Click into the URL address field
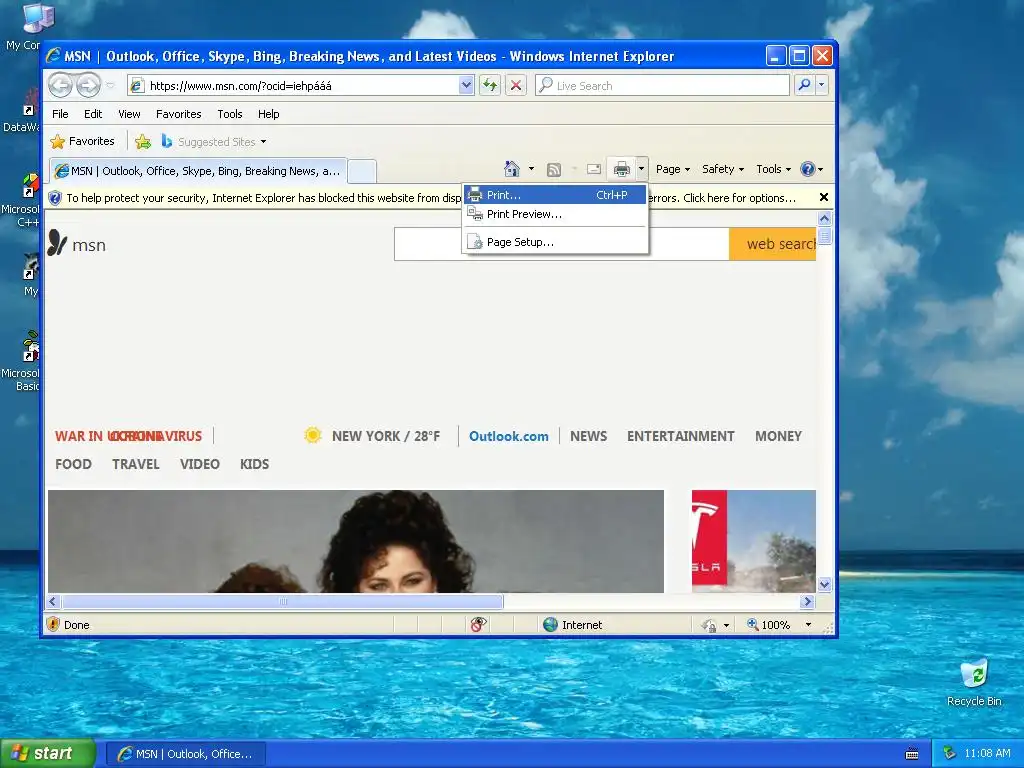 coord(294,86)
